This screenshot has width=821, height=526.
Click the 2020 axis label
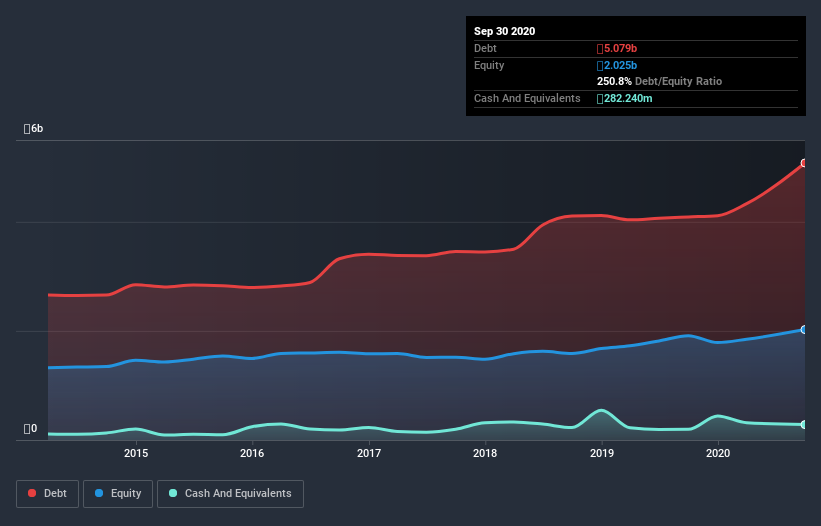click(718, 453)
